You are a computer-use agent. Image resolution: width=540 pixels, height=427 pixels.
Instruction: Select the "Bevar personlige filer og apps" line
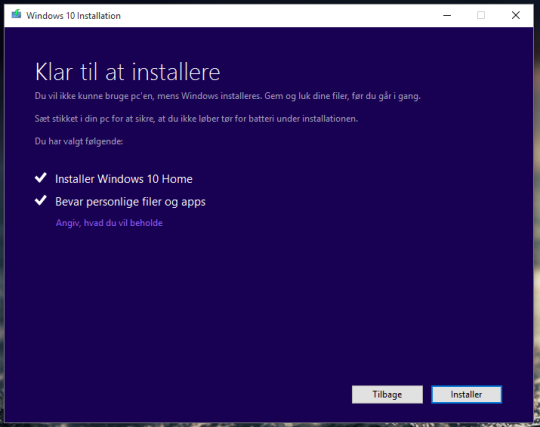tap(130, 202)
